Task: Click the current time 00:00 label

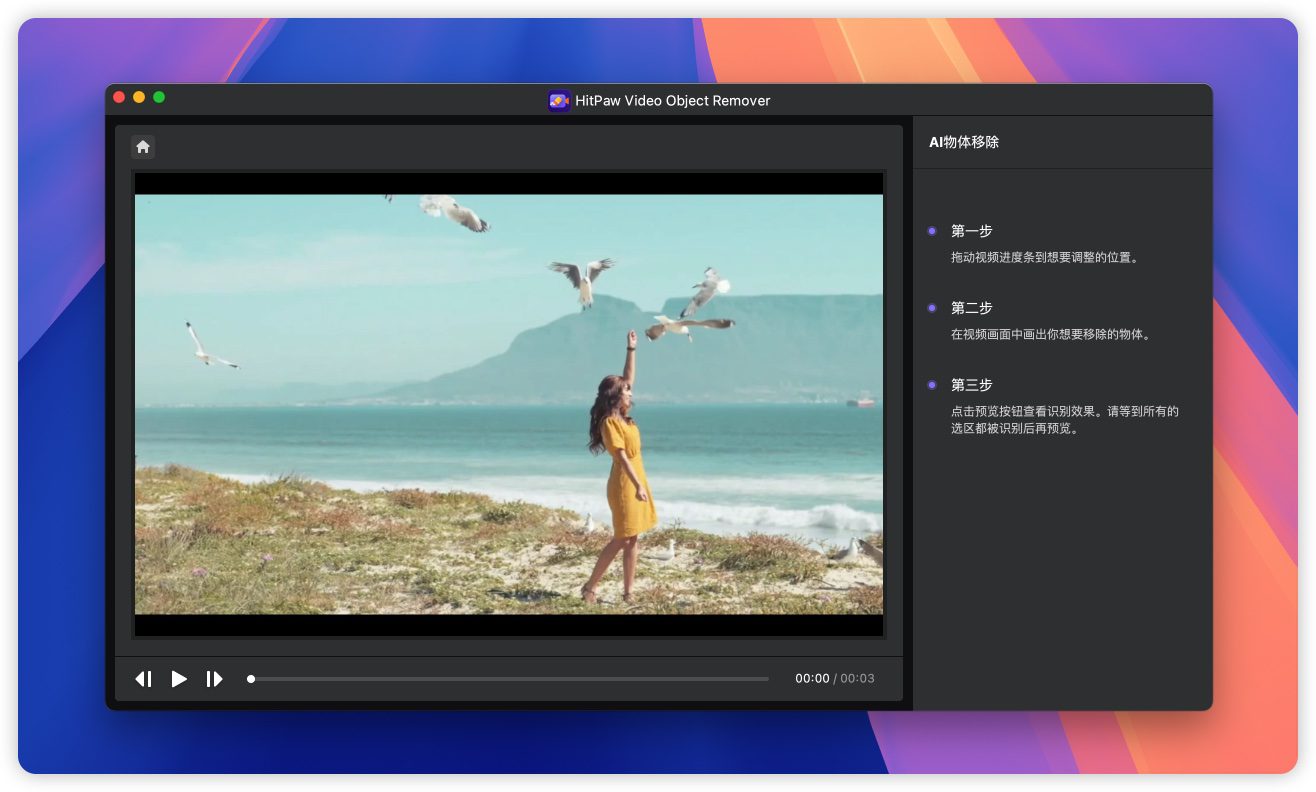Action: (x=812, y=679)
